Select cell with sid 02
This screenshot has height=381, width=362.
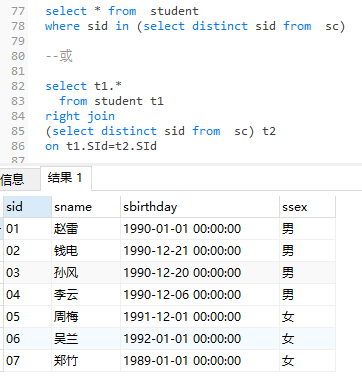pos(28,251)
